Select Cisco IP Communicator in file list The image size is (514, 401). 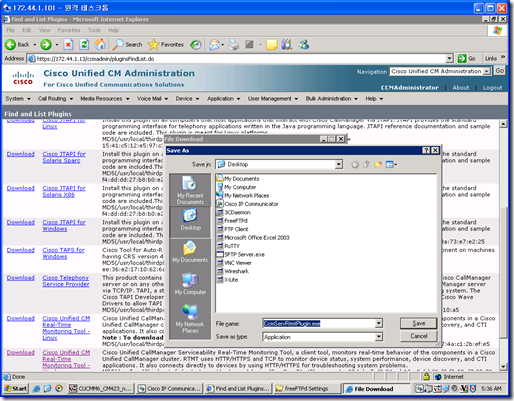coord(248,204)
